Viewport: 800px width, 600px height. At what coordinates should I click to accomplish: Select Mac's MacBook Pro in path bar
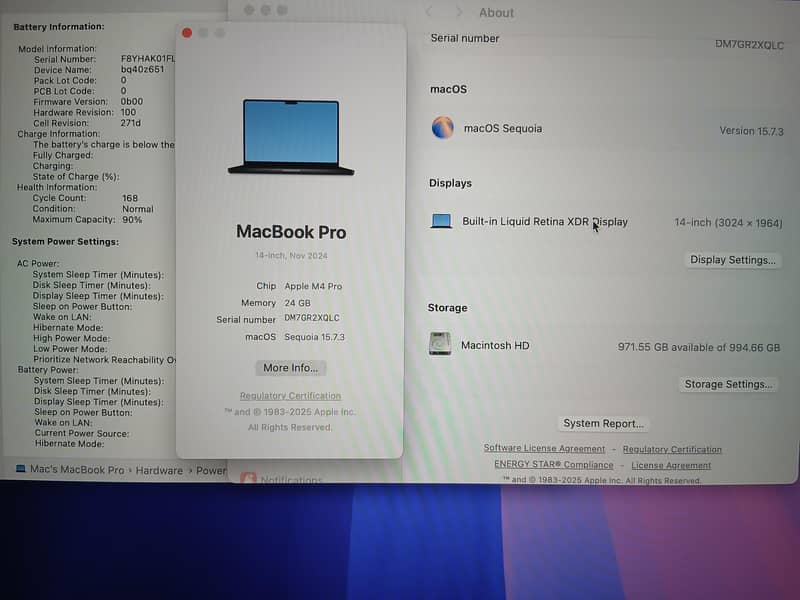(x=77, y=470)
